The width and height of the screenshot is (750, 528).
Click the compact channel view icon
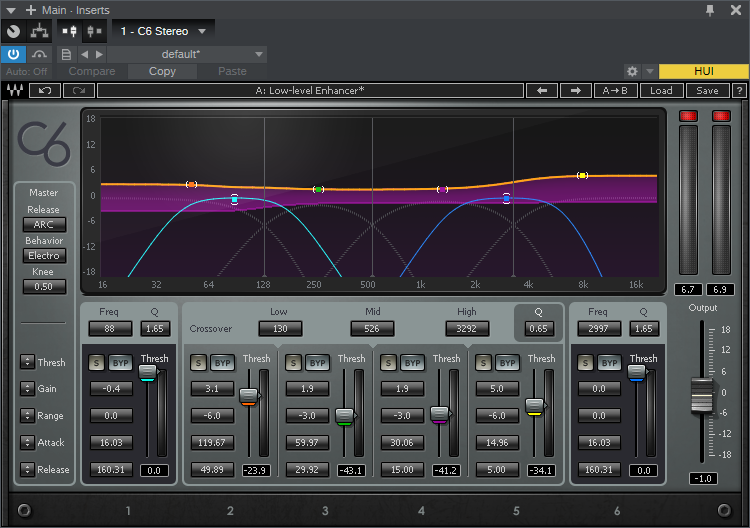(70, 31)
